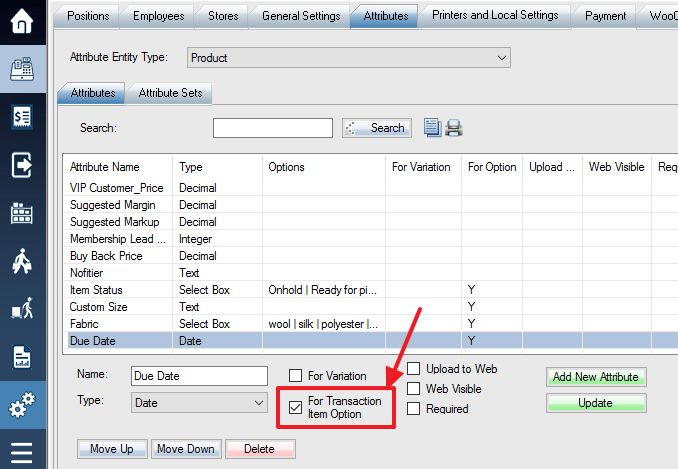Open the customer with bags icon
The height and width of the screenshot is (469, 678).
click(x=22, y=261)
